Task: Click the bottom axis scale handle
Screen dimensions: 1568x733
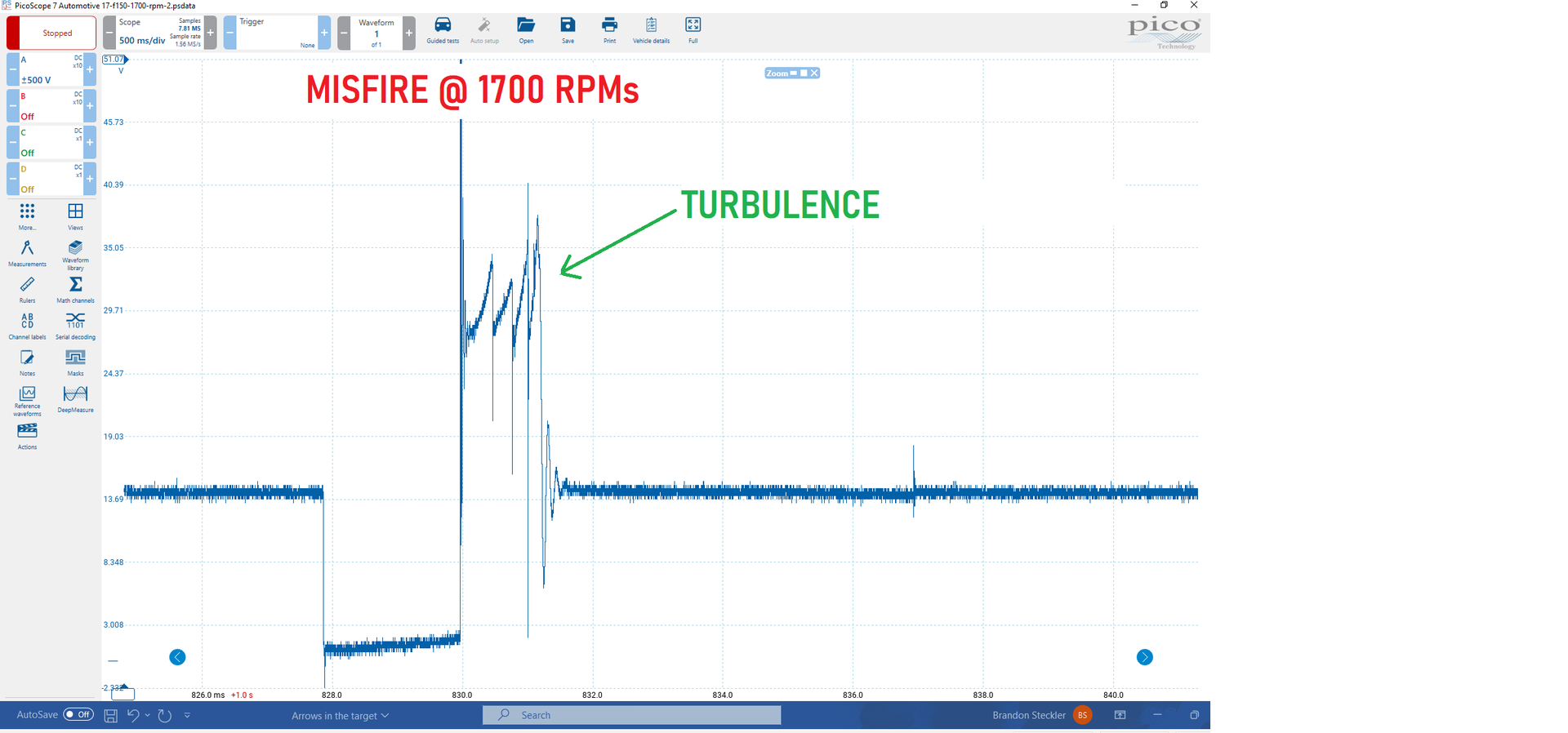Action: tap(122, 694)
